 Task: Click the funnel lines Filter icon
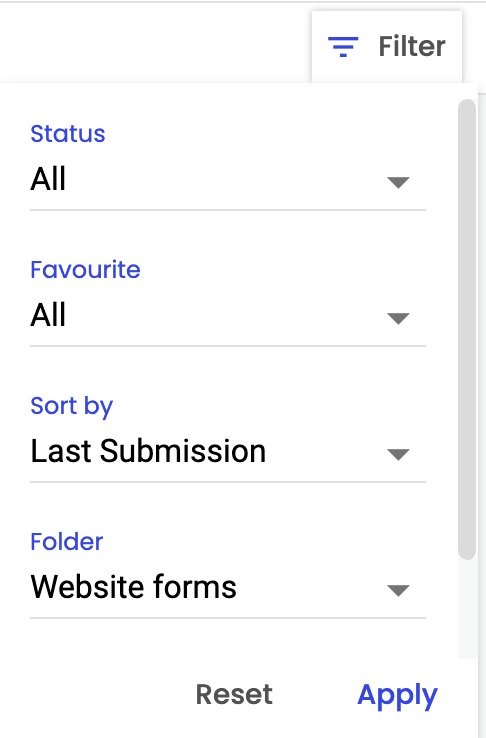pos(343,47)
